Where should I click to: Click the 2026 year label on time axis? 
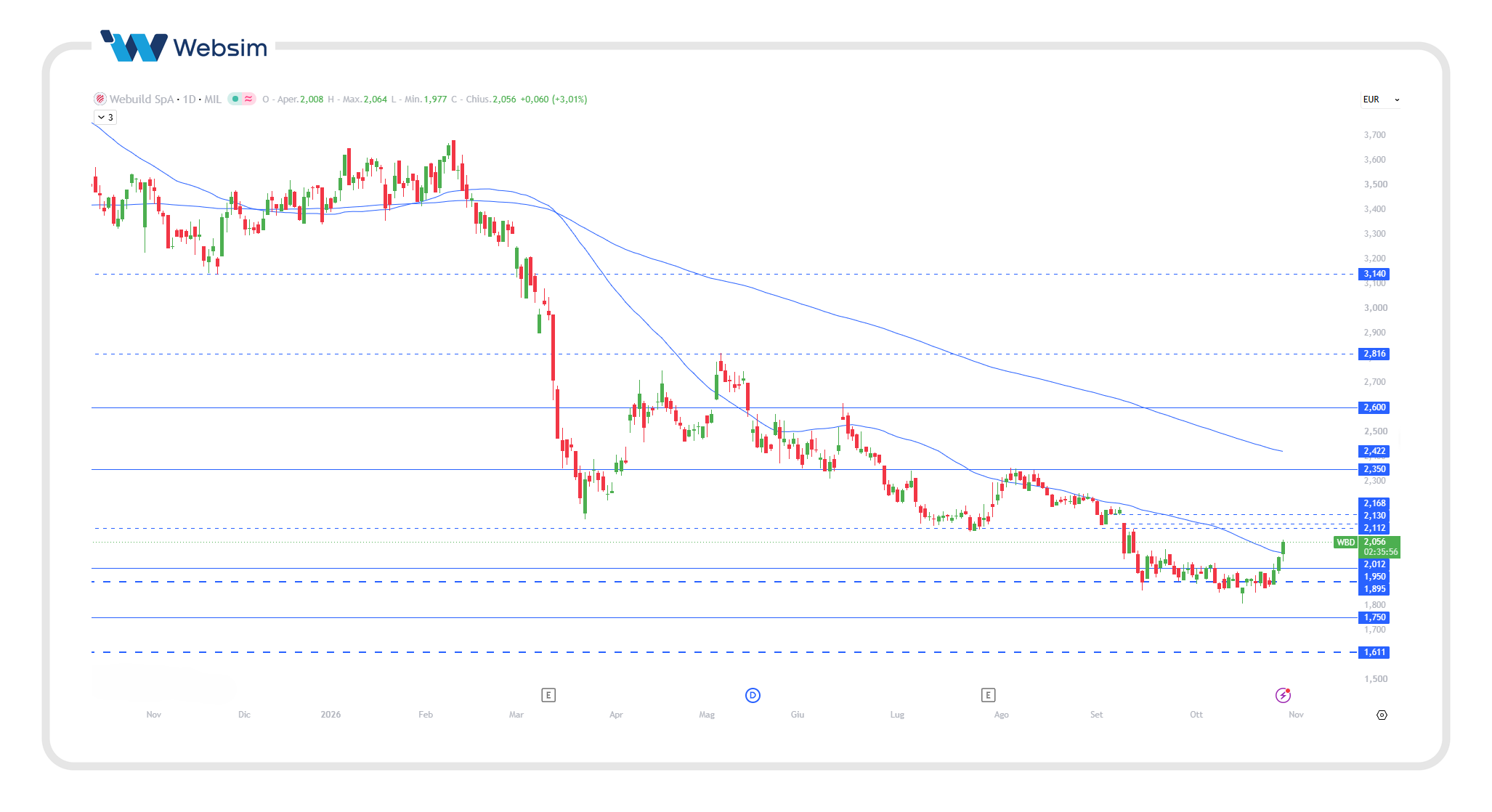coord(331,715)
